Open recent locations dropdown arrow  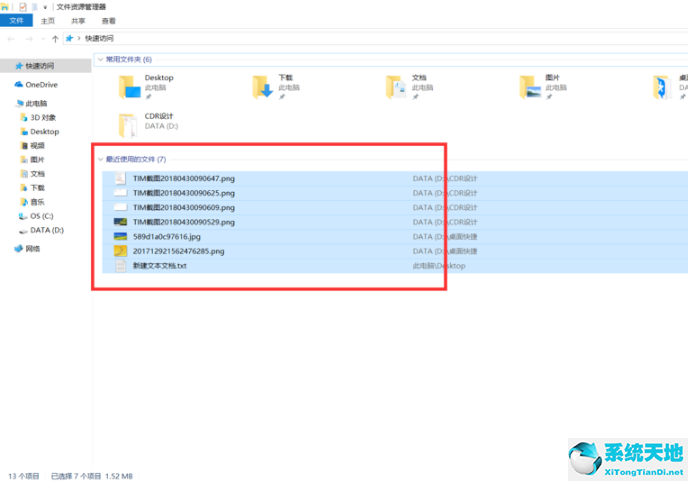pos(43,39)
